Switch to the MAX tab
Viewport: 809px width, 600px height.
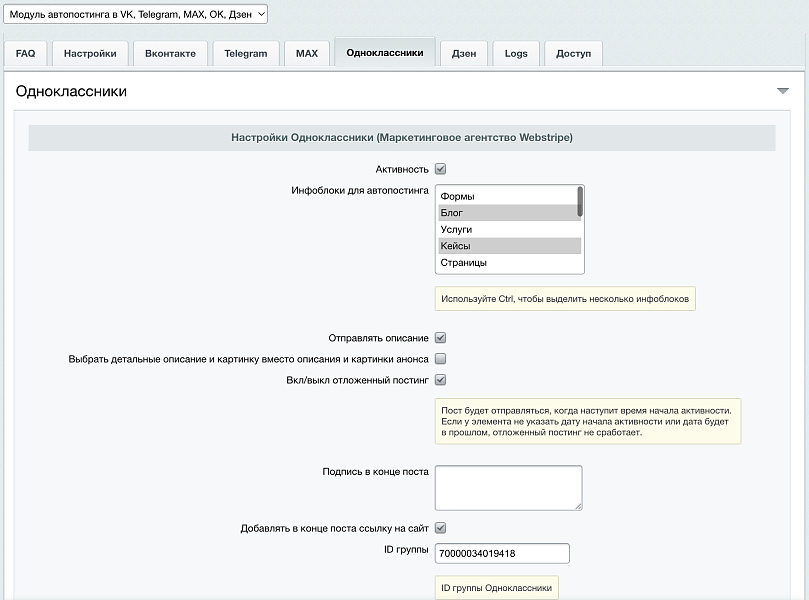[307, 54]
